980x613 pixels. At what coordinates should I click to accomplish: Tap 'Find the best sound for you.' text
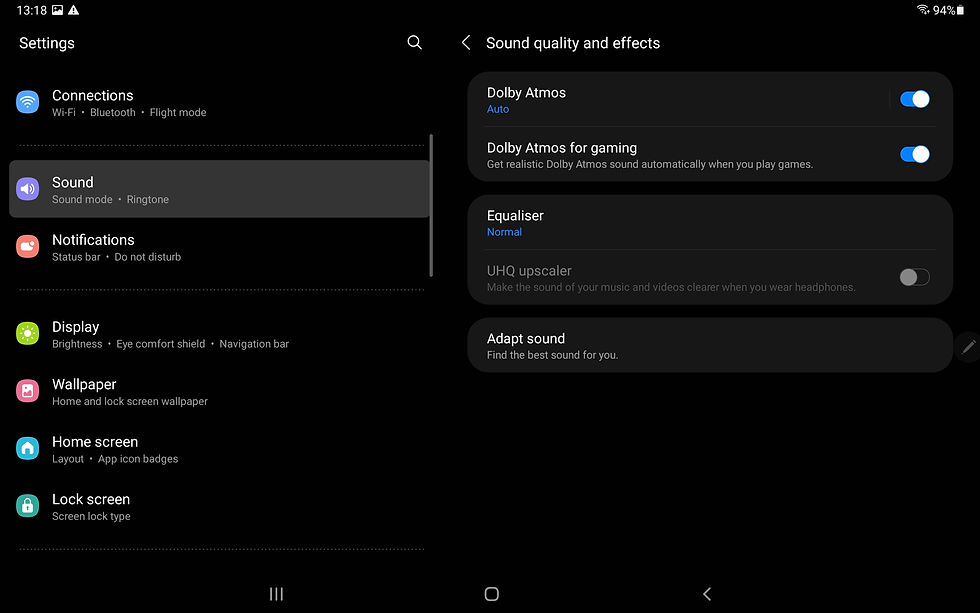click(x=552, y=355)
